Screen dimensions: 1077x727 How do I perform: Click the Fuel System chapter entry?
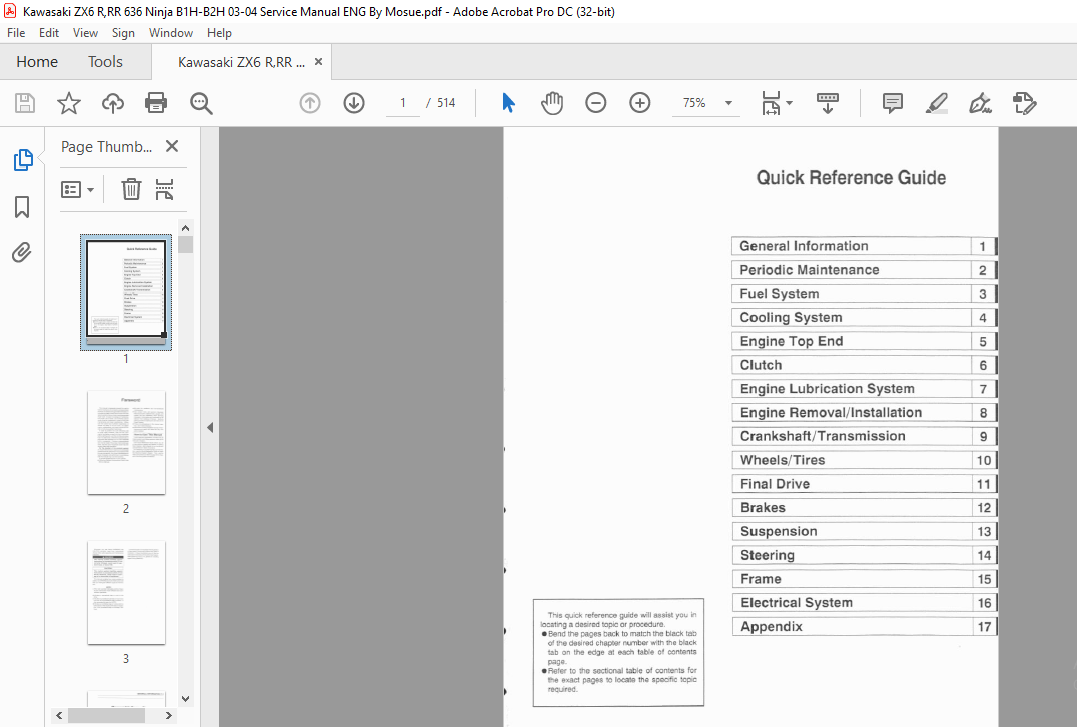864,294
